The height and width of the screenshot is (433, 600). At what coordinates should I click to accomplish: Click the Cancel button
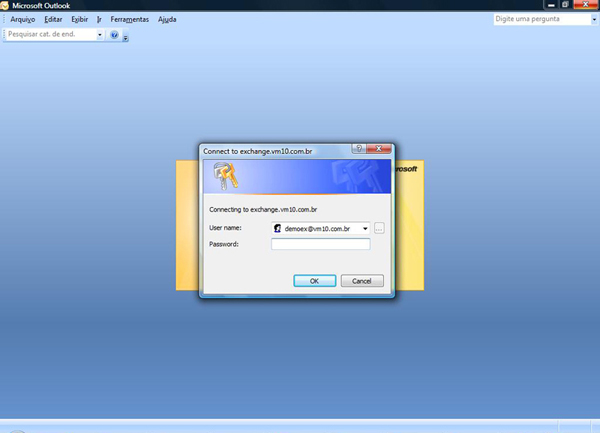(362, 281)
